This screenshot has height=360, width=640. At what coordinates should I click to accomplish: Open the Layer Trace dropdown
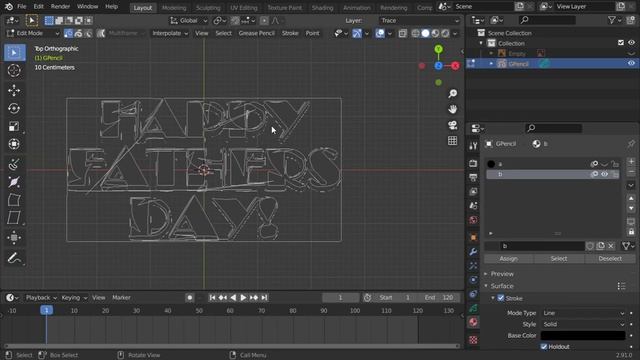[x=419, y=20]
